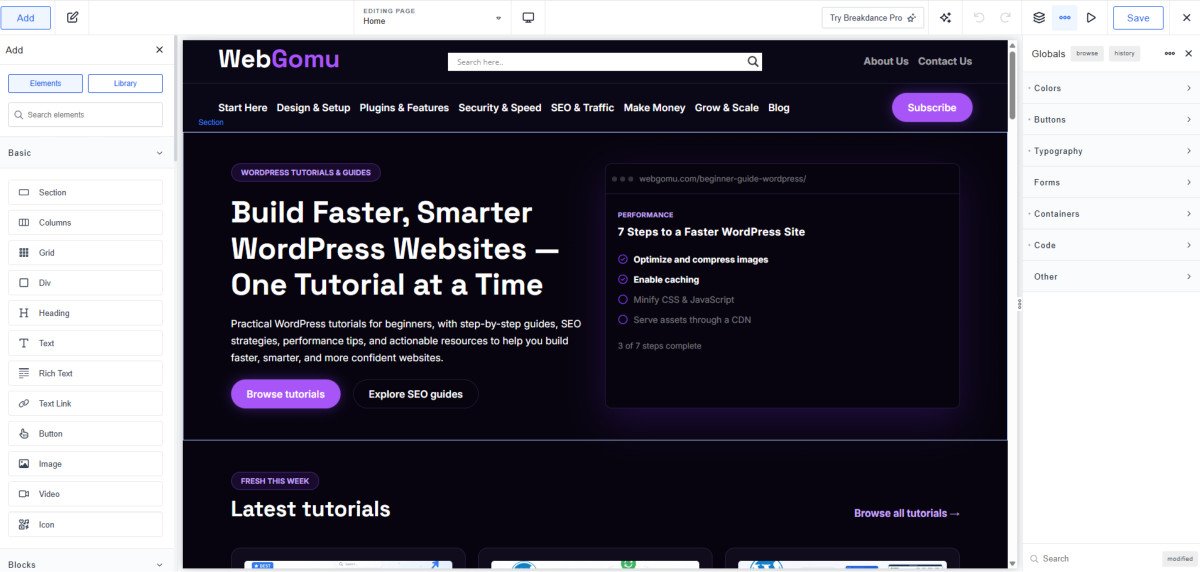Add a Div element
Viewport: 1200px width, 572px height.
click(85, 283)
